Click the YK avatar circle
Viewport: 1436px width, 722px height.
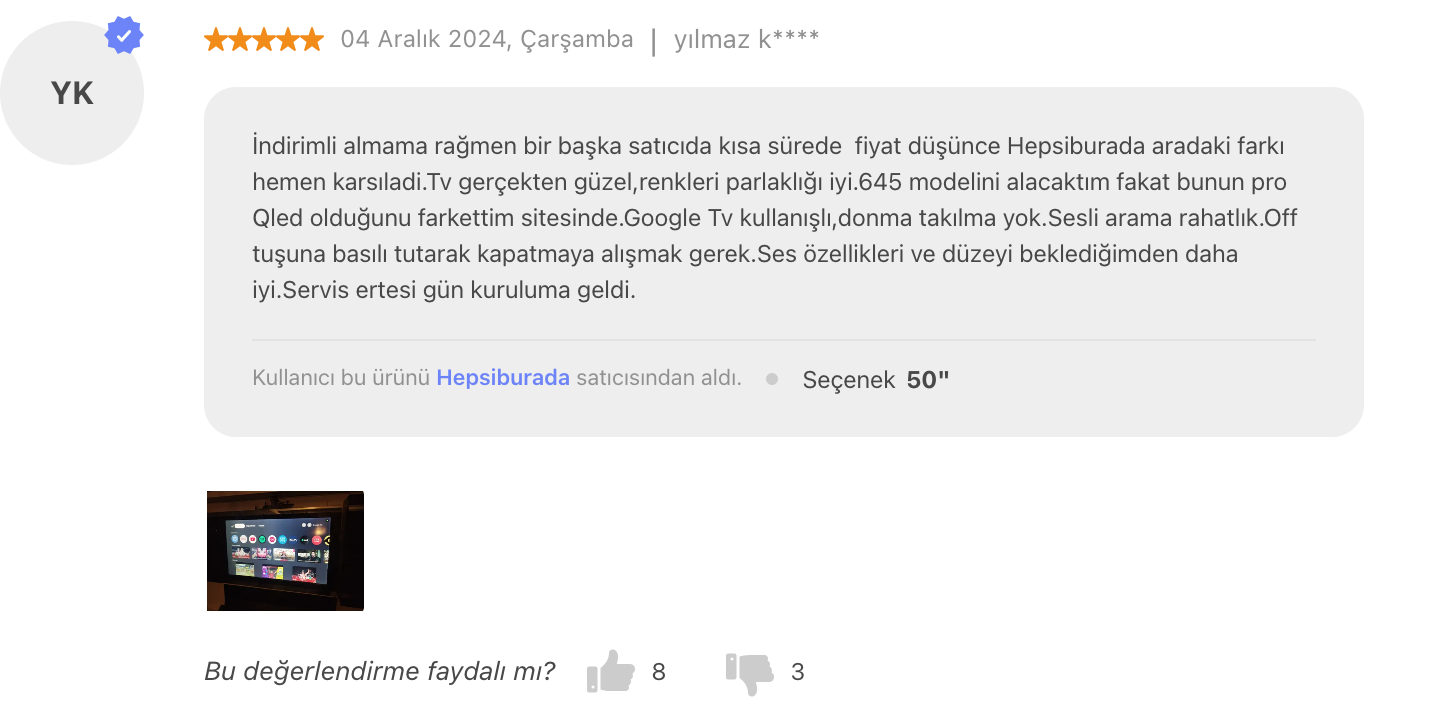coord(72,92)
